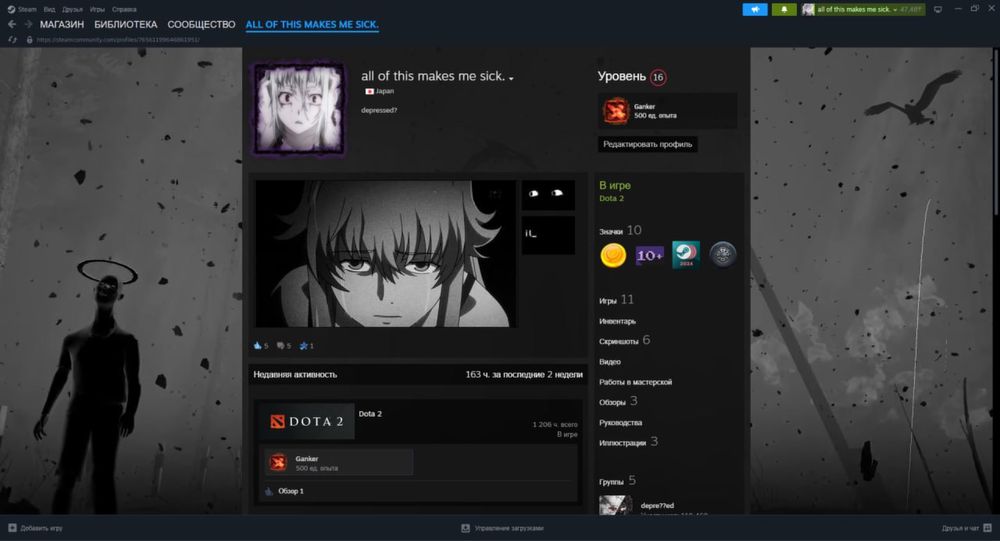Click the Big Picture mode monitor icon
The width and height of the screenshot is (1000, 541).
click(938, 10)
